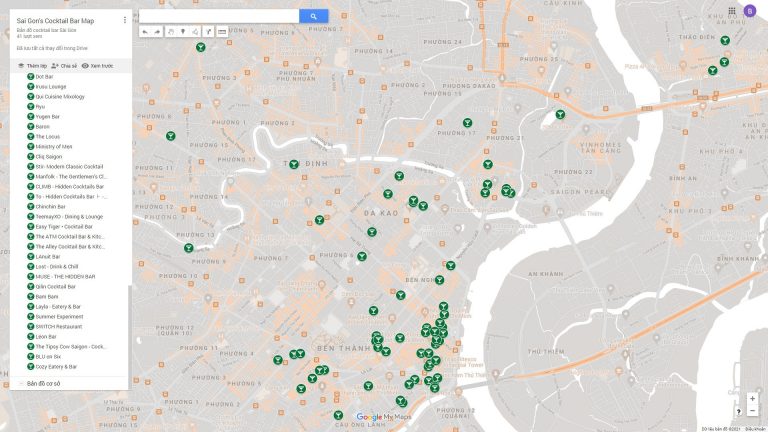
Task: Open the help question-mark button
Action: coord(739,411)
